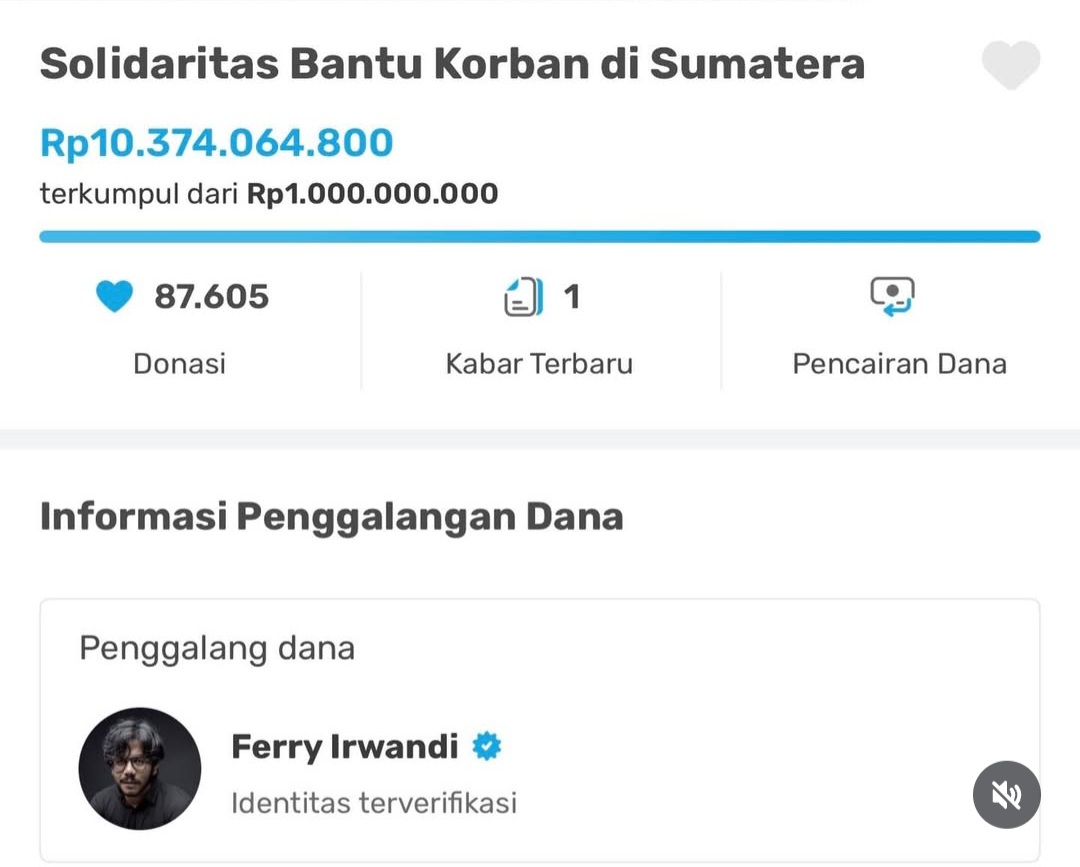Click the 87.605 donation count

click(x=211, y=297)
